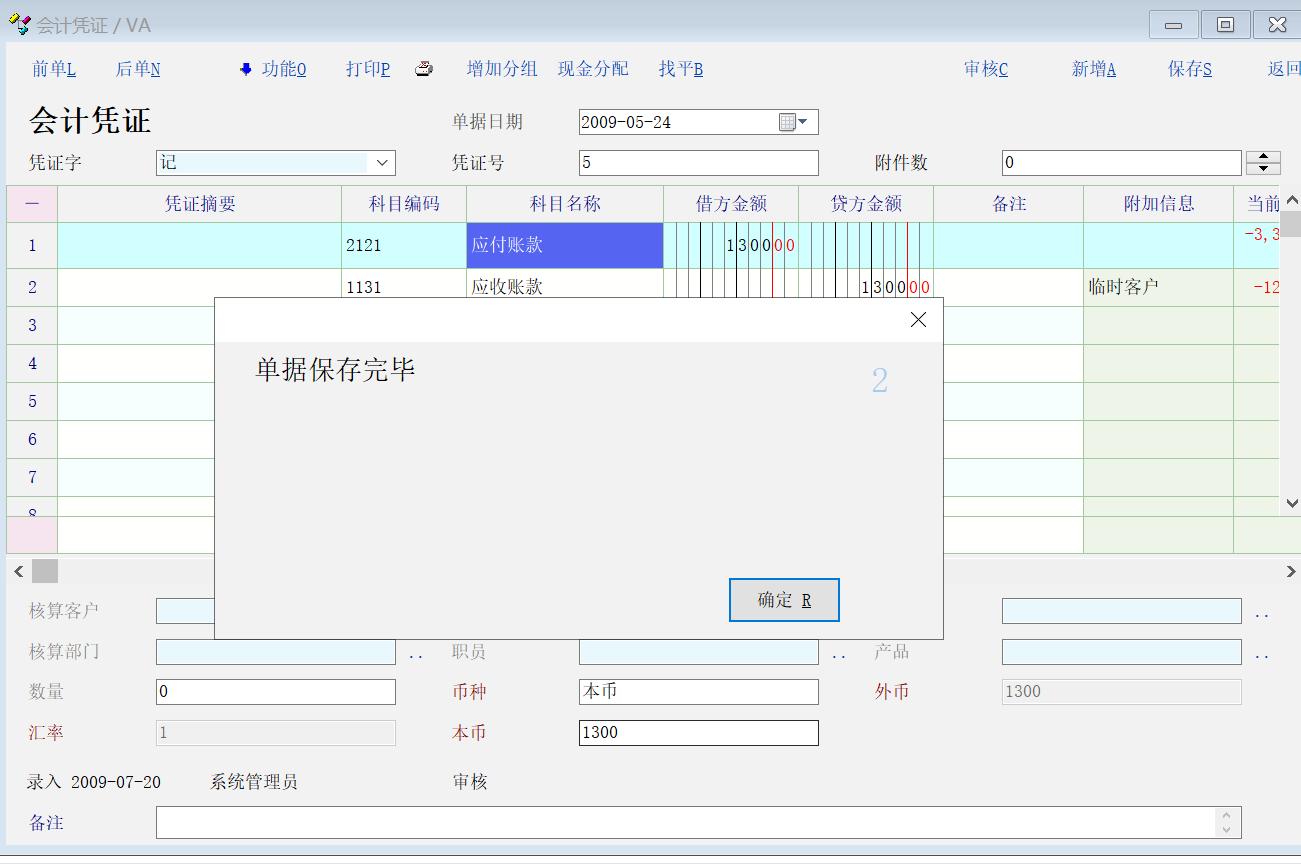Click the printer icon in toolbar
Screen dimensions: 1301x864
424,69
